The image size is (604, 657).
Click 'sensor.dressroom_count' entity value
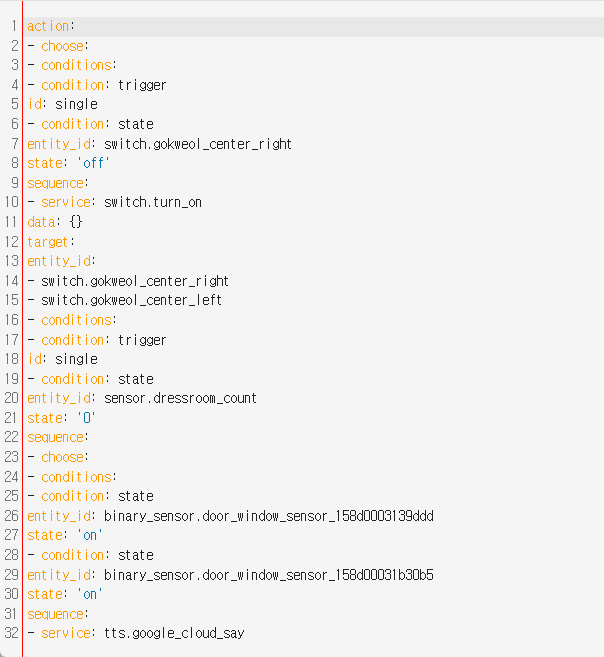point(180,398)
